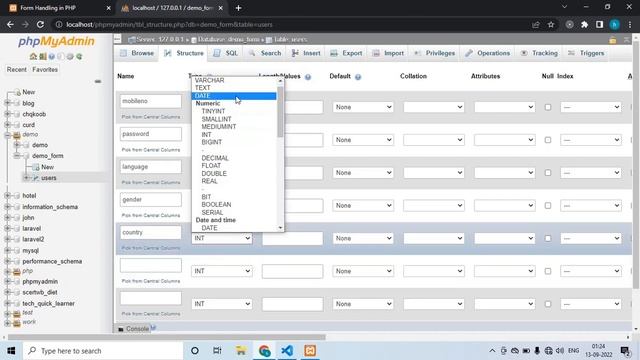This screenshot has width=640, height=360.
Task: Open the Cortana circle icon
Action: [x=195, y=351]
